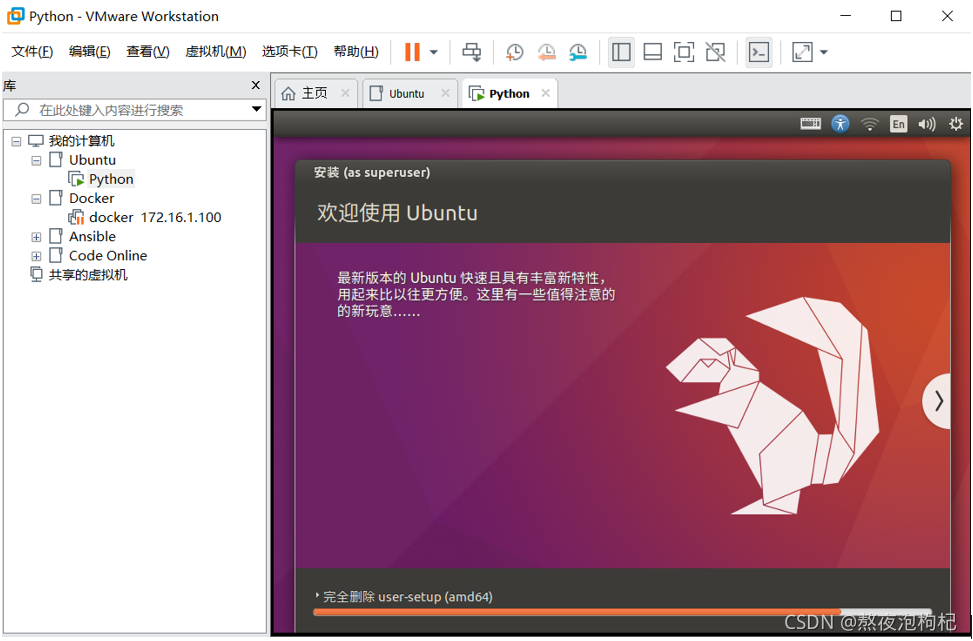The width and height of the screenshot is (973, 641).
Task: Open the library search dropdown arrow
Action: [x=256, y=109]
